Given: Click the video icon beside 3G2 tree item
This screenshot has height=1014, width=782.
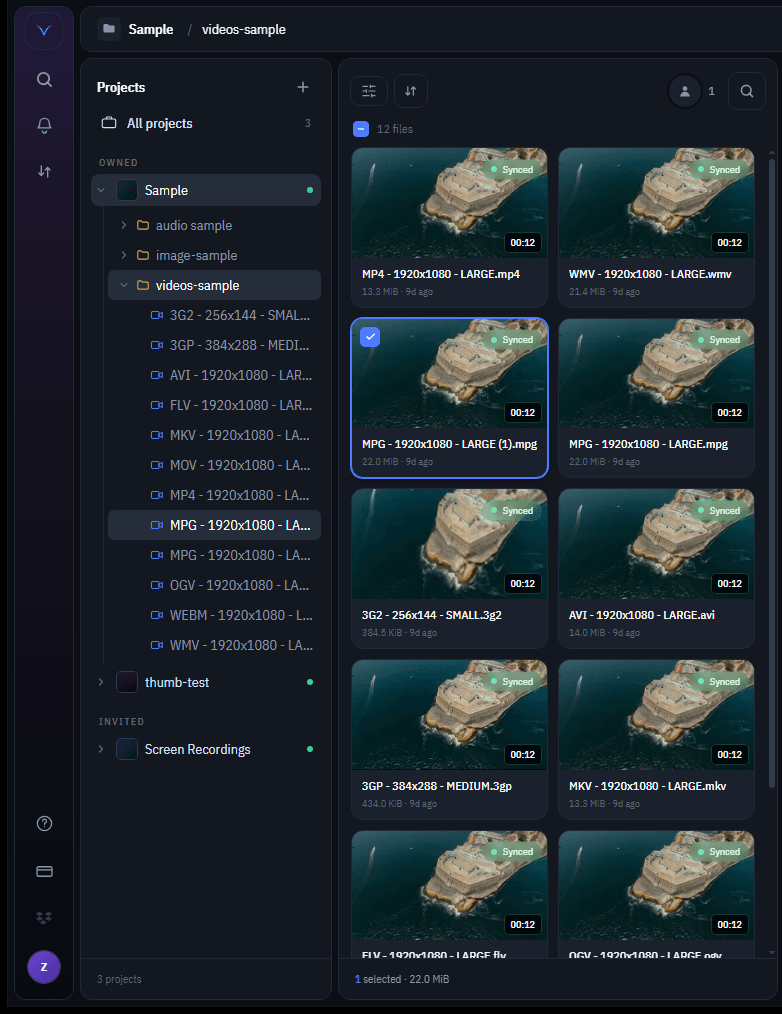Looking at the screenshot, I should (x=157, y=315).
